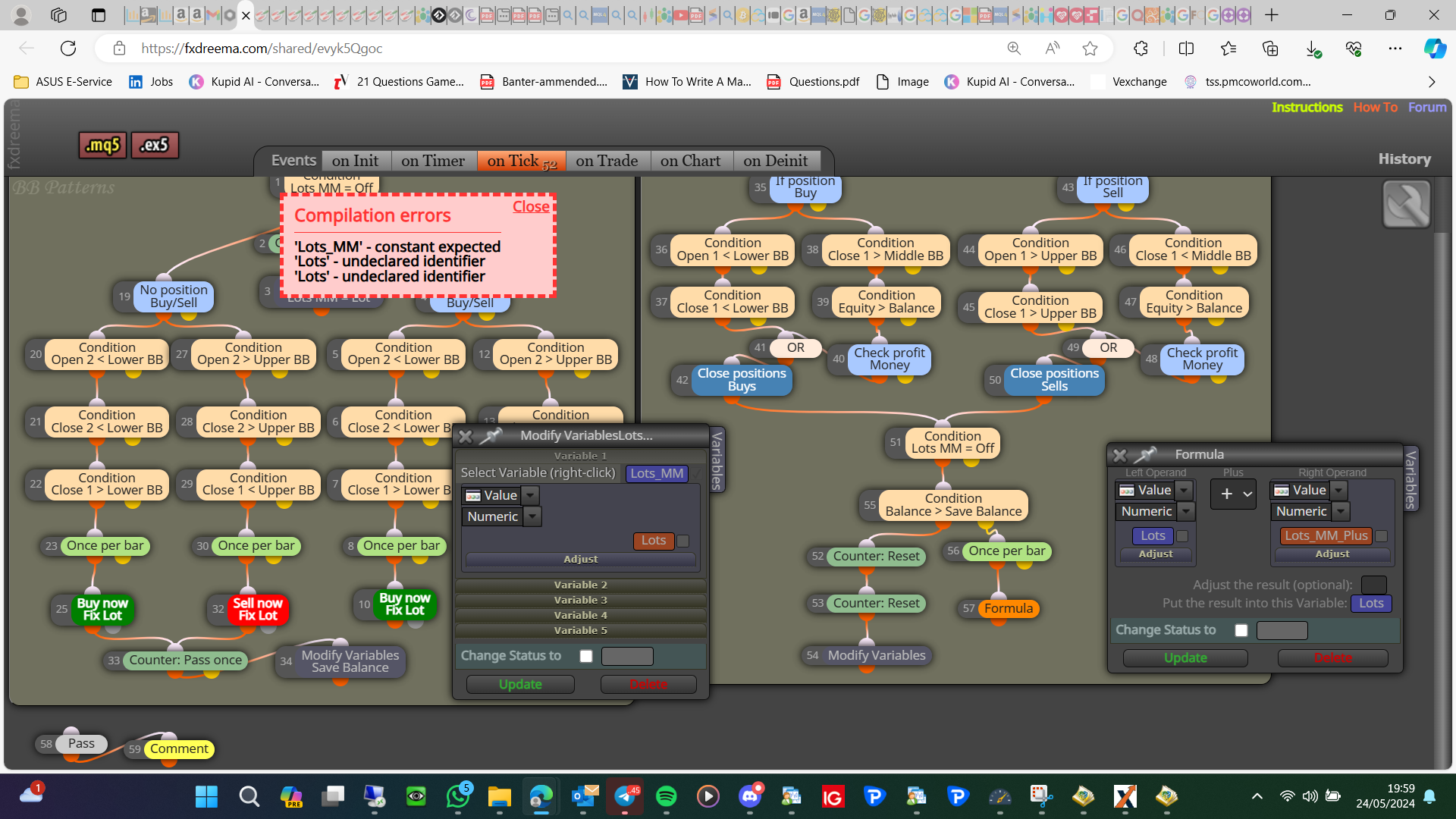The height and width of the screenshot is (819, 1456).
Task: Open WhatsApp from the taskbar
Action: point(458,796)
